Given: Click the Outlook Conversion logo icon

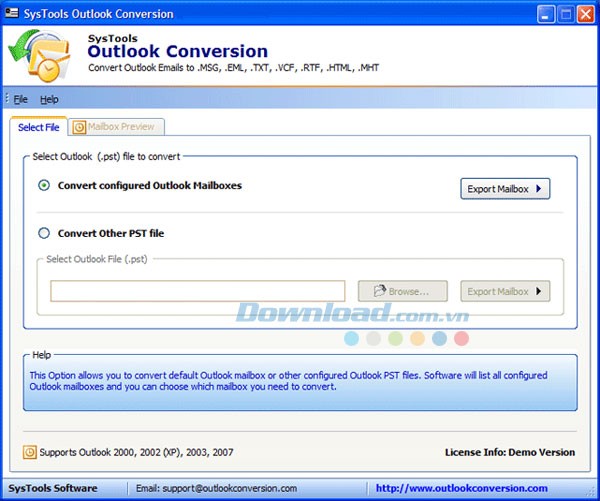Looking at the screenshot, I should click(39, 55).
